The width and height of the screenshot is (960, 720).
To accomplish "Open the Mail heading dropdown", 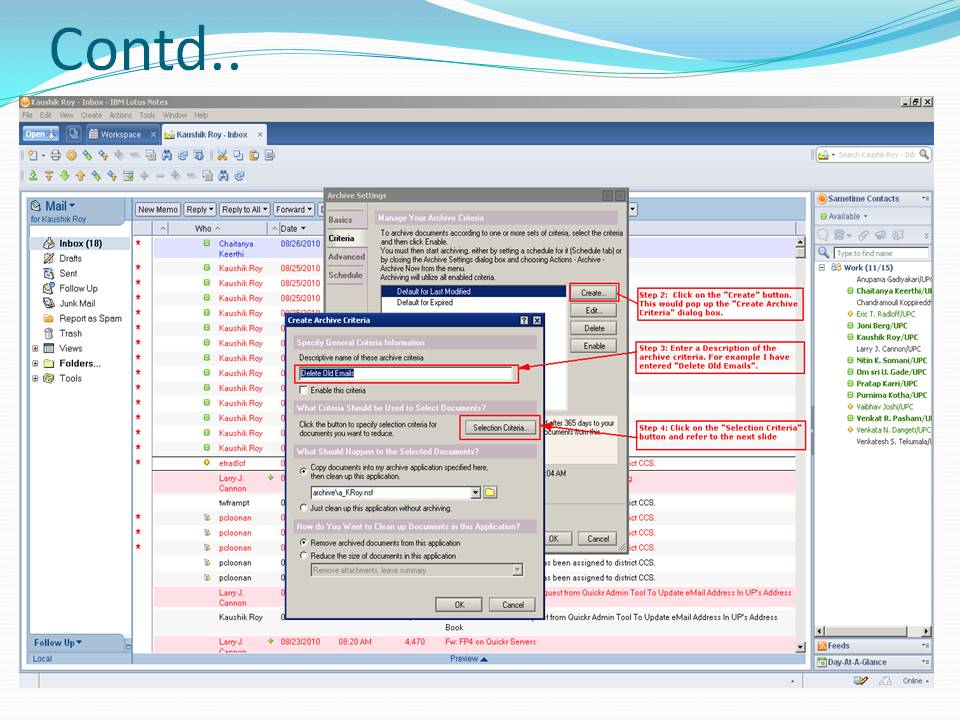I will 72,206.
